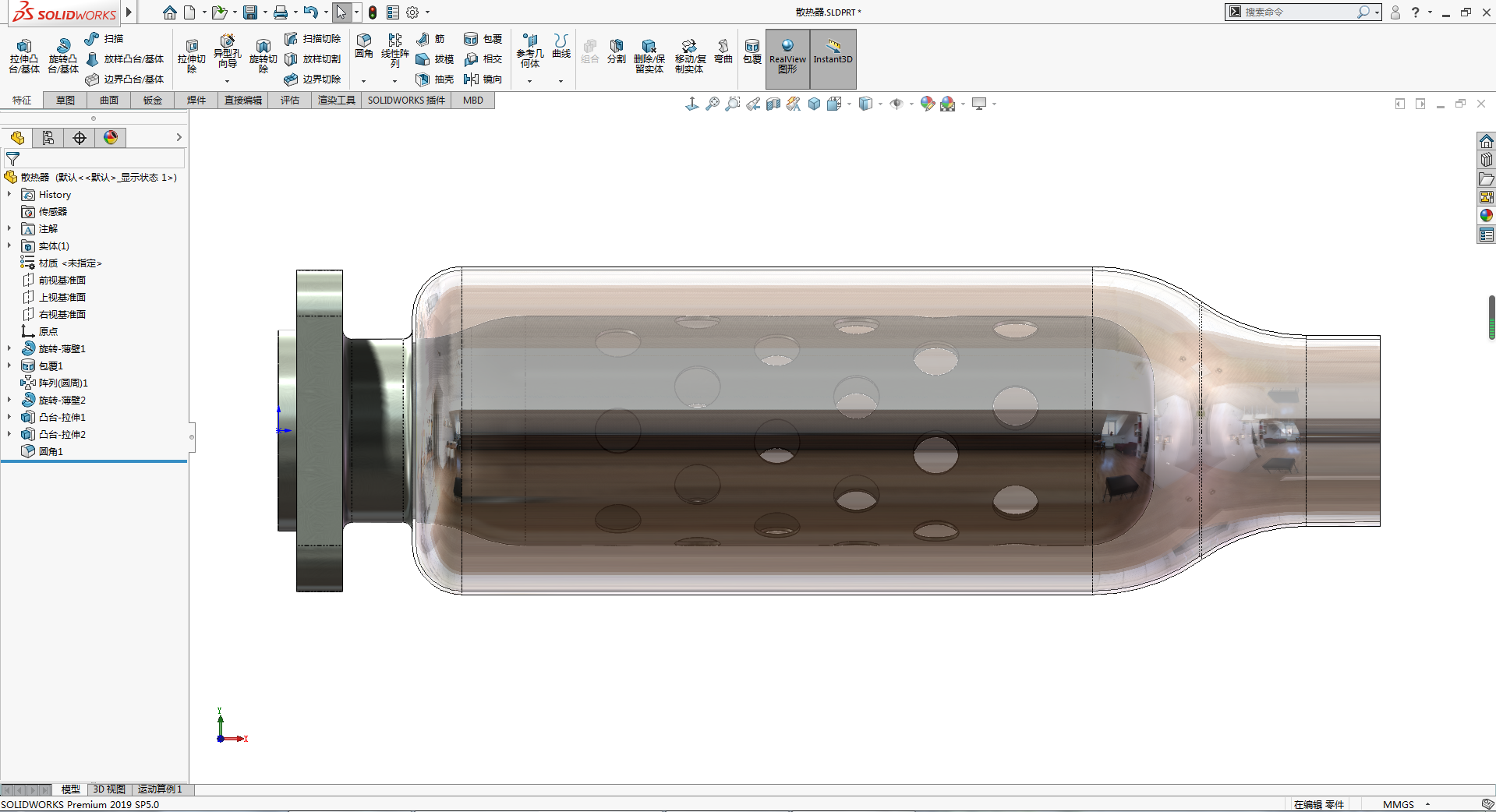The image size is (1496, 812).
Task: Click the Previous View icon
Action: coord(752,104)
